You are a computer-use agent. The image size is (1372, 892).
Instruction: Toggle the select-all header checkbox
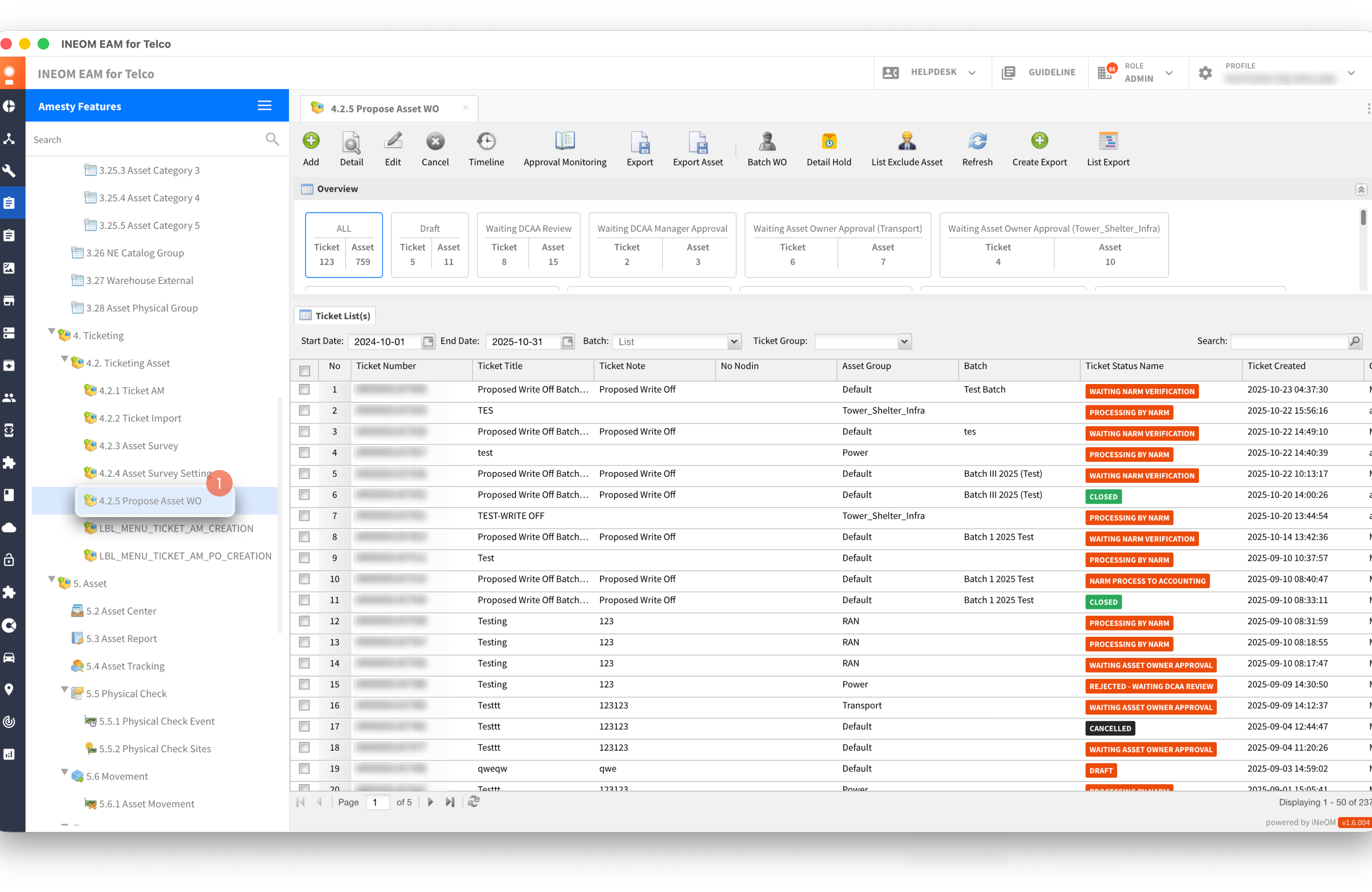(304, 371)
